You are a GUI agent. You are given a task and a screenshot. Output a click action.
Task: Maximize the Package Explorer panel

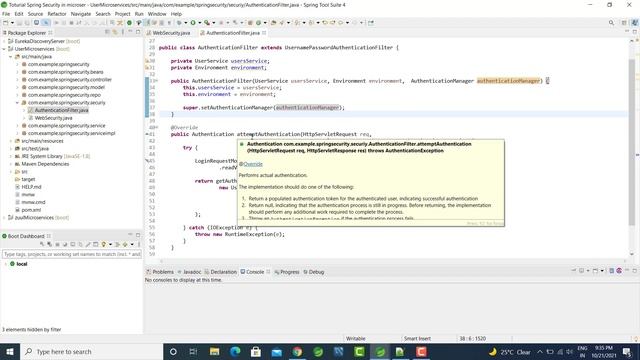pyautogui.click(x=138, y=32)
